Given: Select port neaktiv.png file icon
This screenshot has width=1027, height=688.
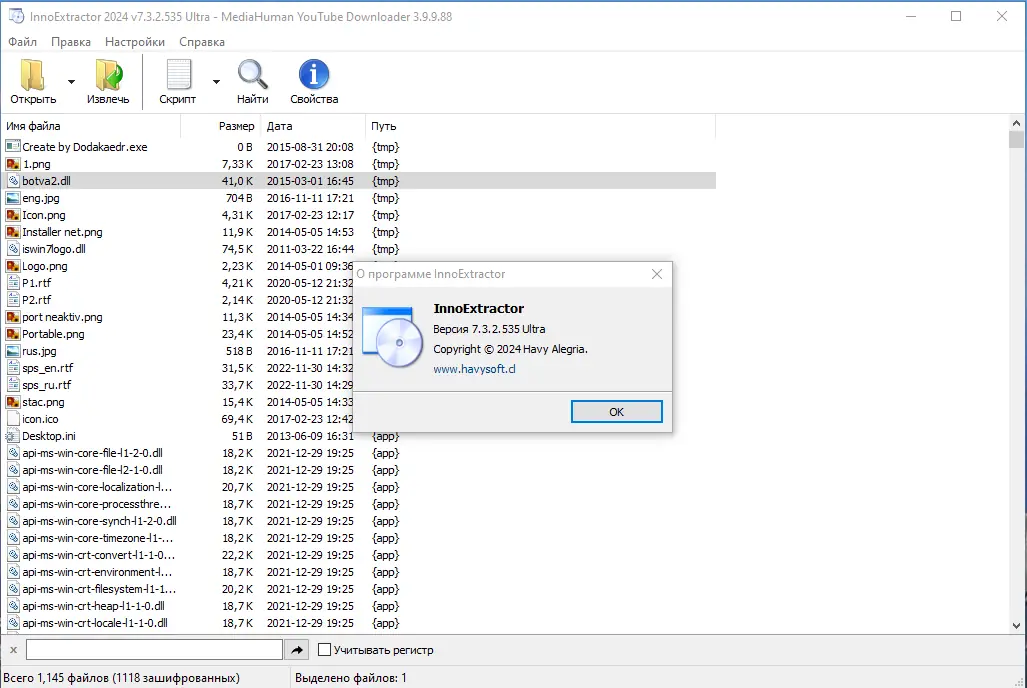Looking at the screenshot, I should tap(12, 317).
